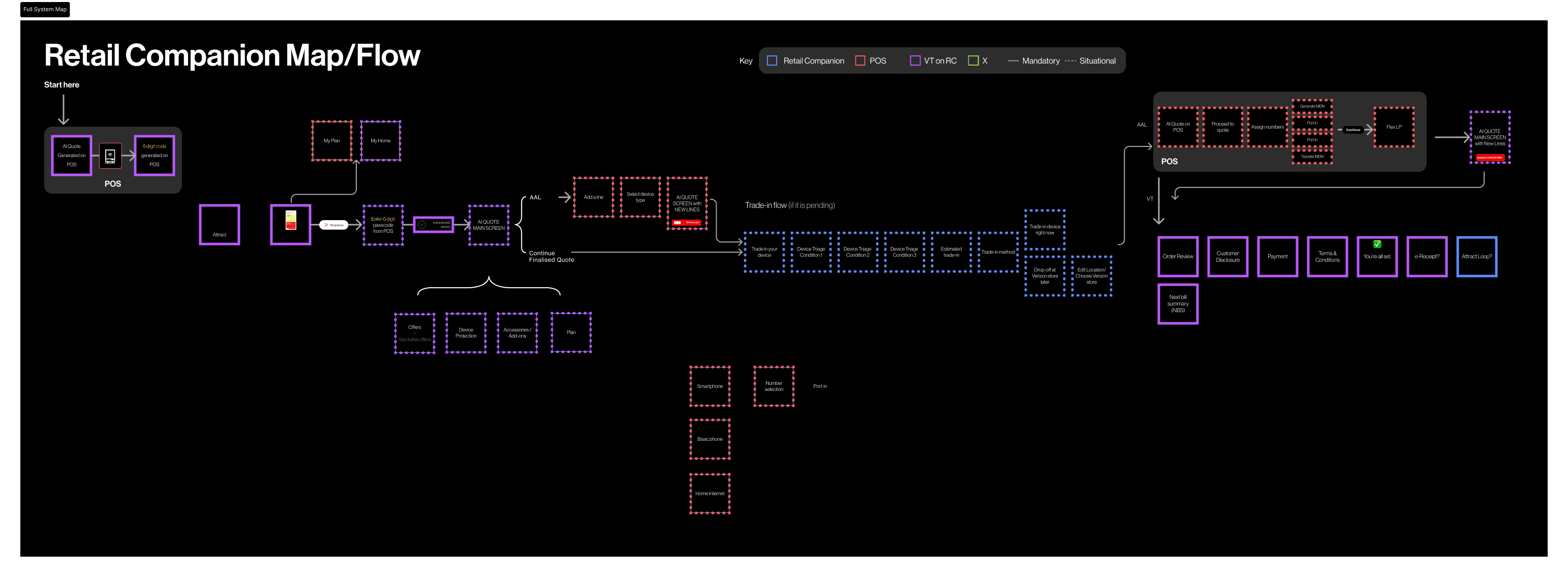Select the Home Internet node
Screen dimensions: 1568x577
point(710,494)
